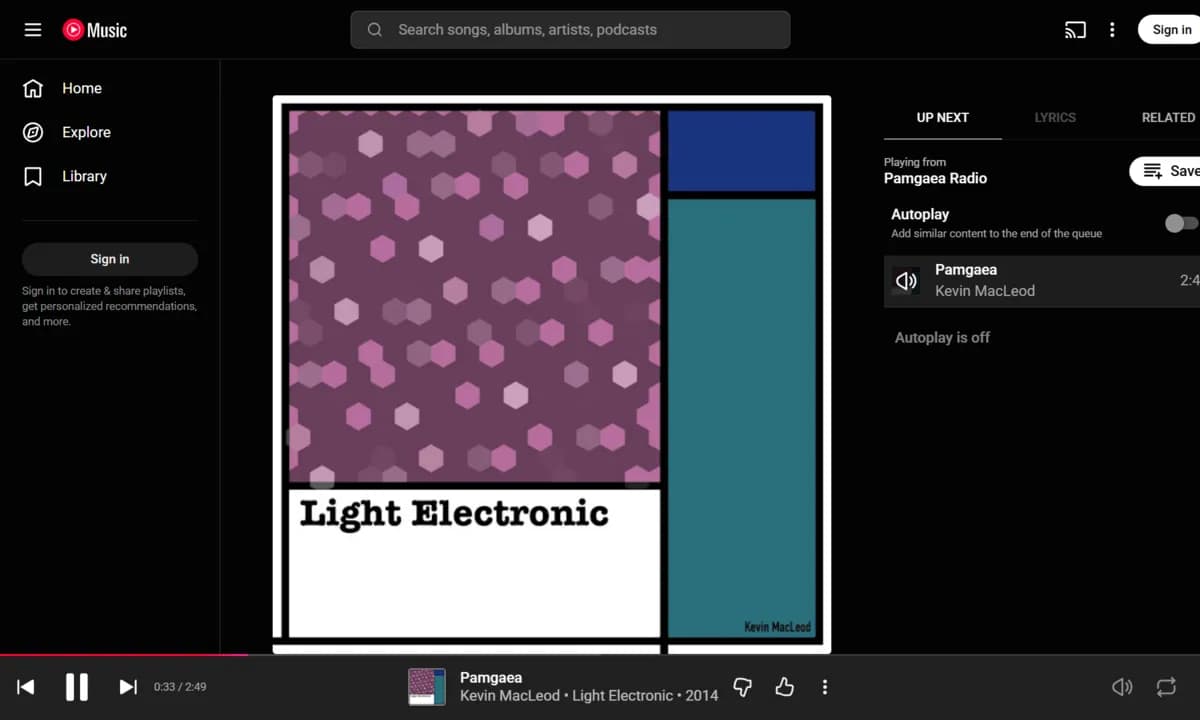
Task: Open the top-right more options menu
Action: (x=1112, y=30)
